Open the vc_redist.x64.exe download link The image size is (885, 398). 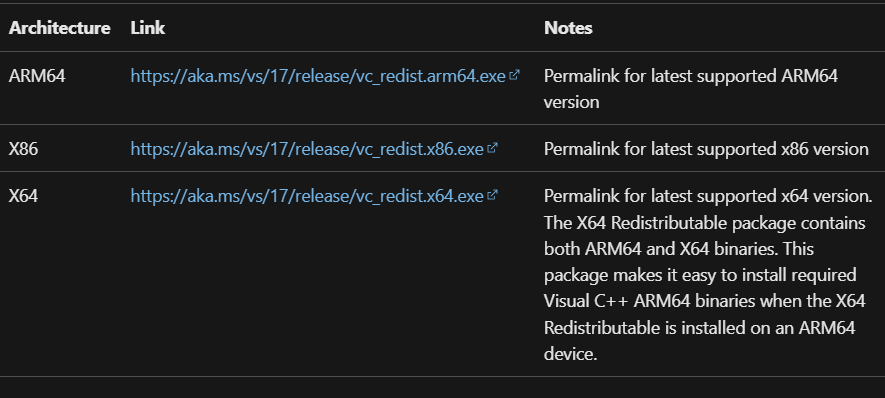tap(308, 196)
